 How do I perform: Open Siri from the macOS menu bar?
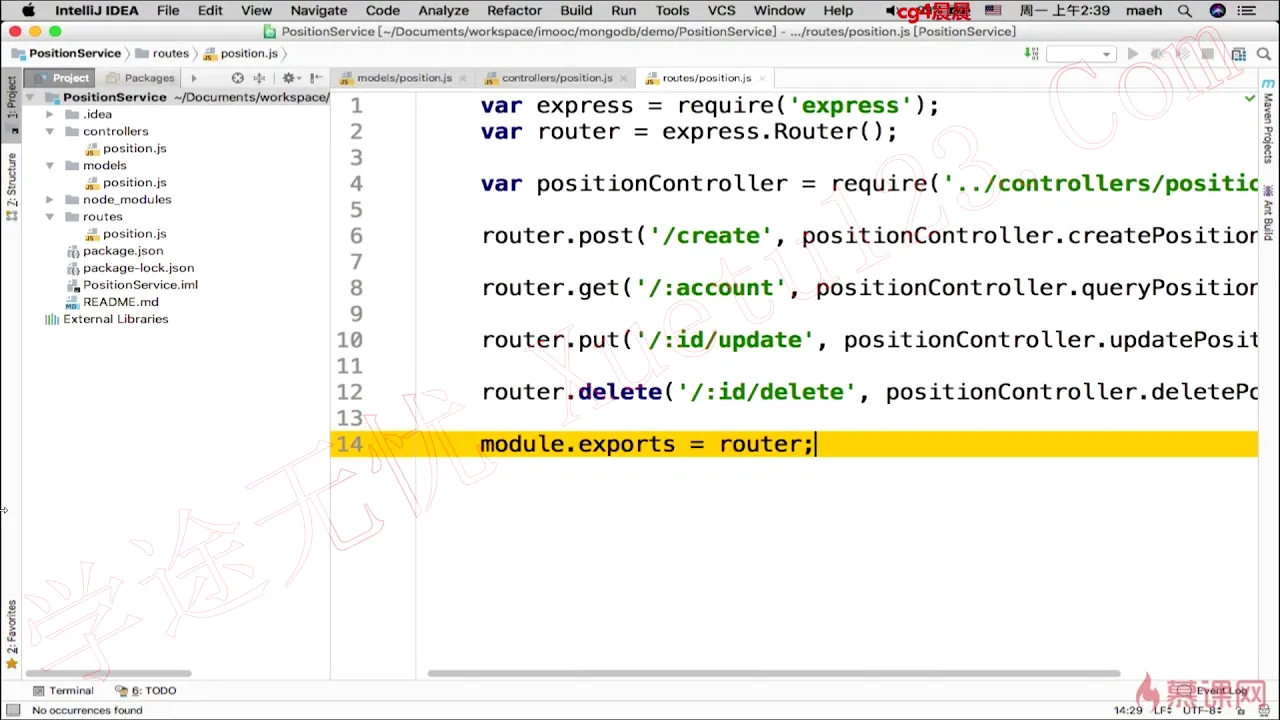coord(1217,11)
